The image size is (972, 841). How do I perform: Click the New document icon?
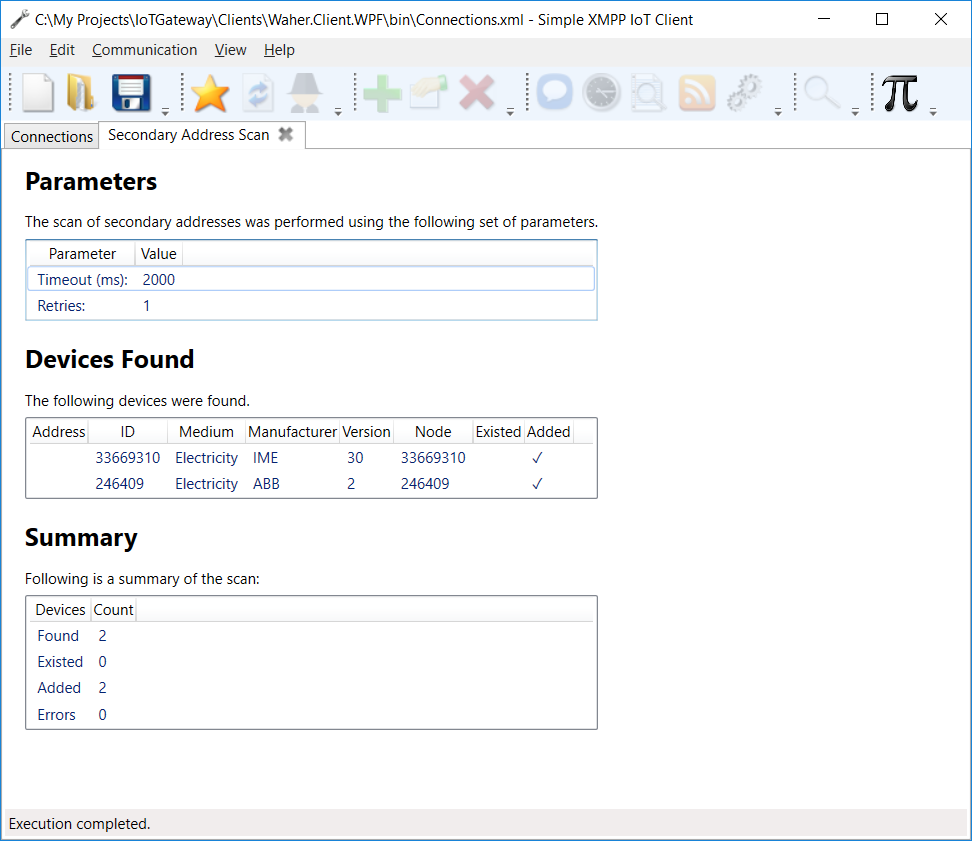(x=38, y=93)
